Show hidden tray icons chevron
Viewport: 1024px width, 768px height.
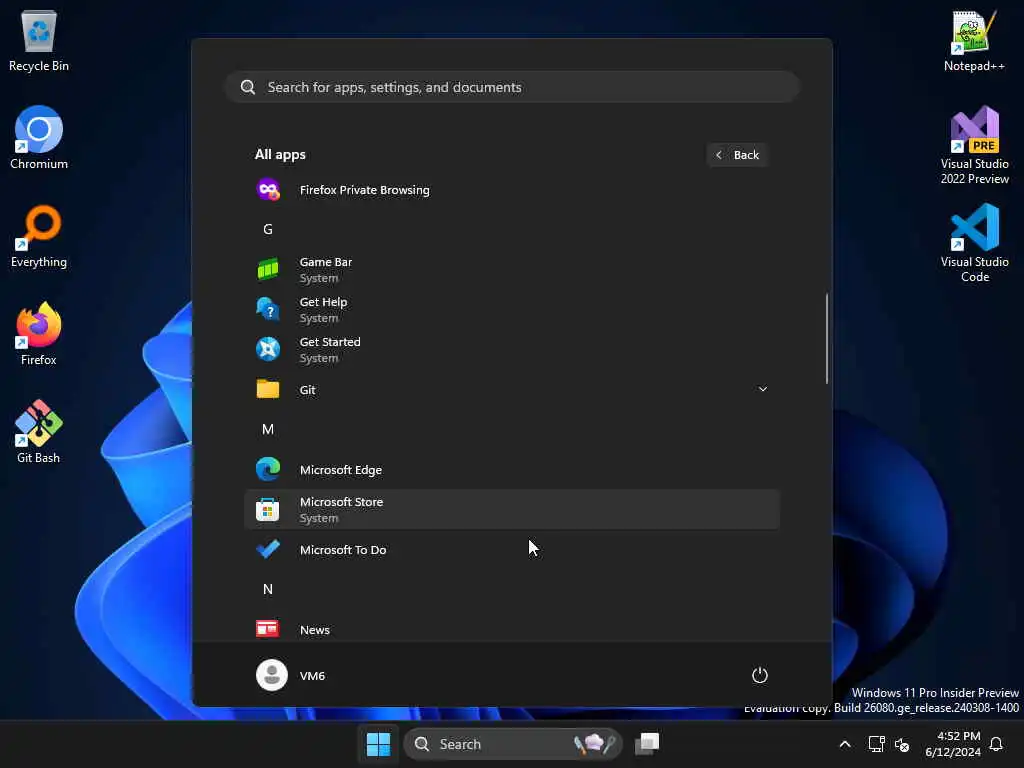point(844,744)
